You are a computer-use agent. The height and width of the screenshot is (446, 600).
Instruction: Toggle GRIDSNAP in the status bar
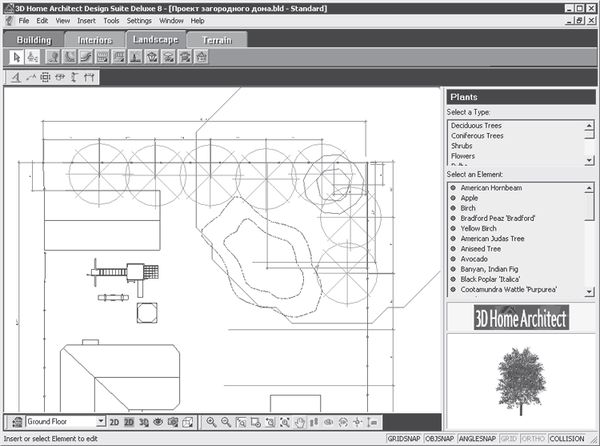404,438
